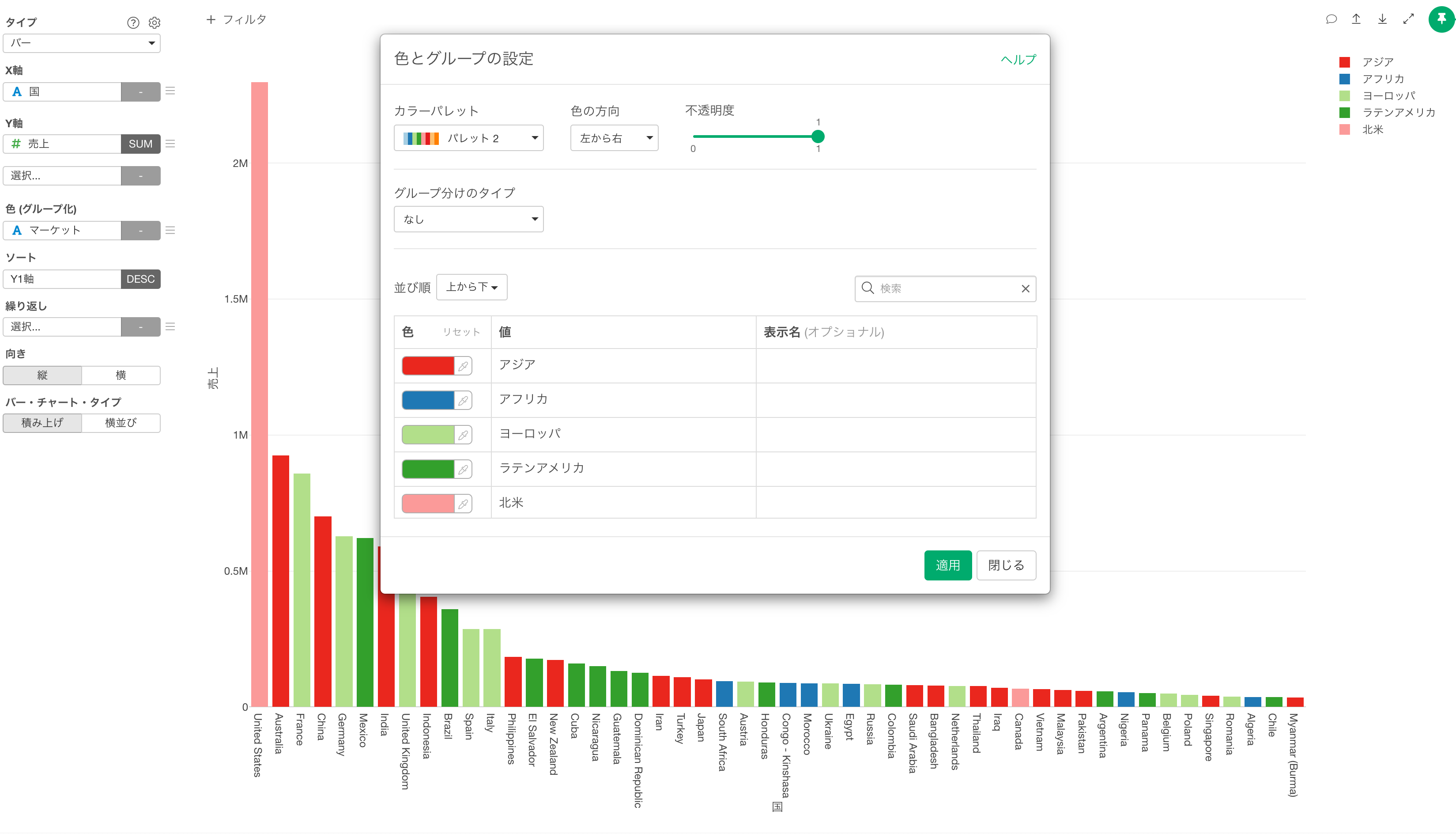The width and height of the screenshot is (1456, 834).
Task: Open X-axis 国 function selector
Action: [x=140, y=91]
